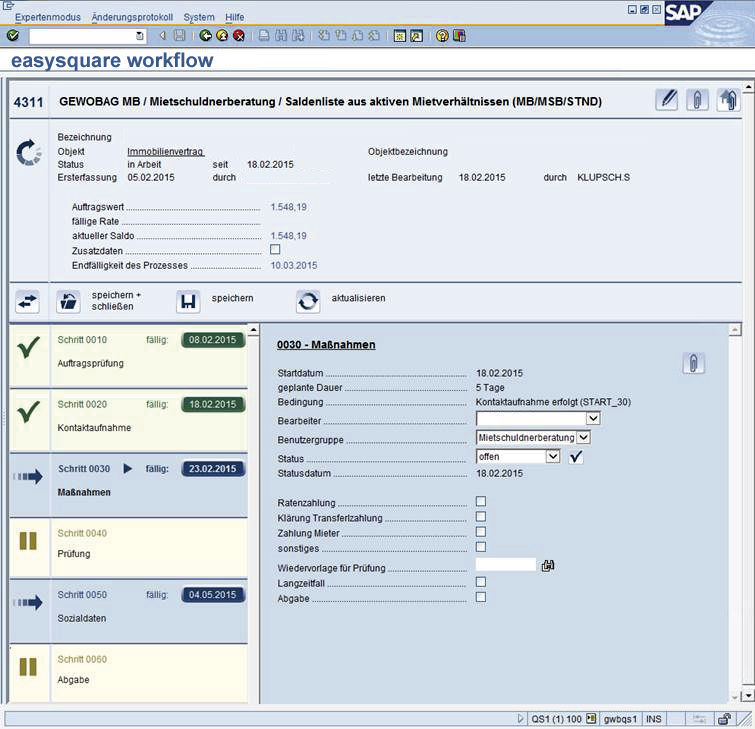Open the Expertenmodus menu
755x729 pixels.
(48, 18)
